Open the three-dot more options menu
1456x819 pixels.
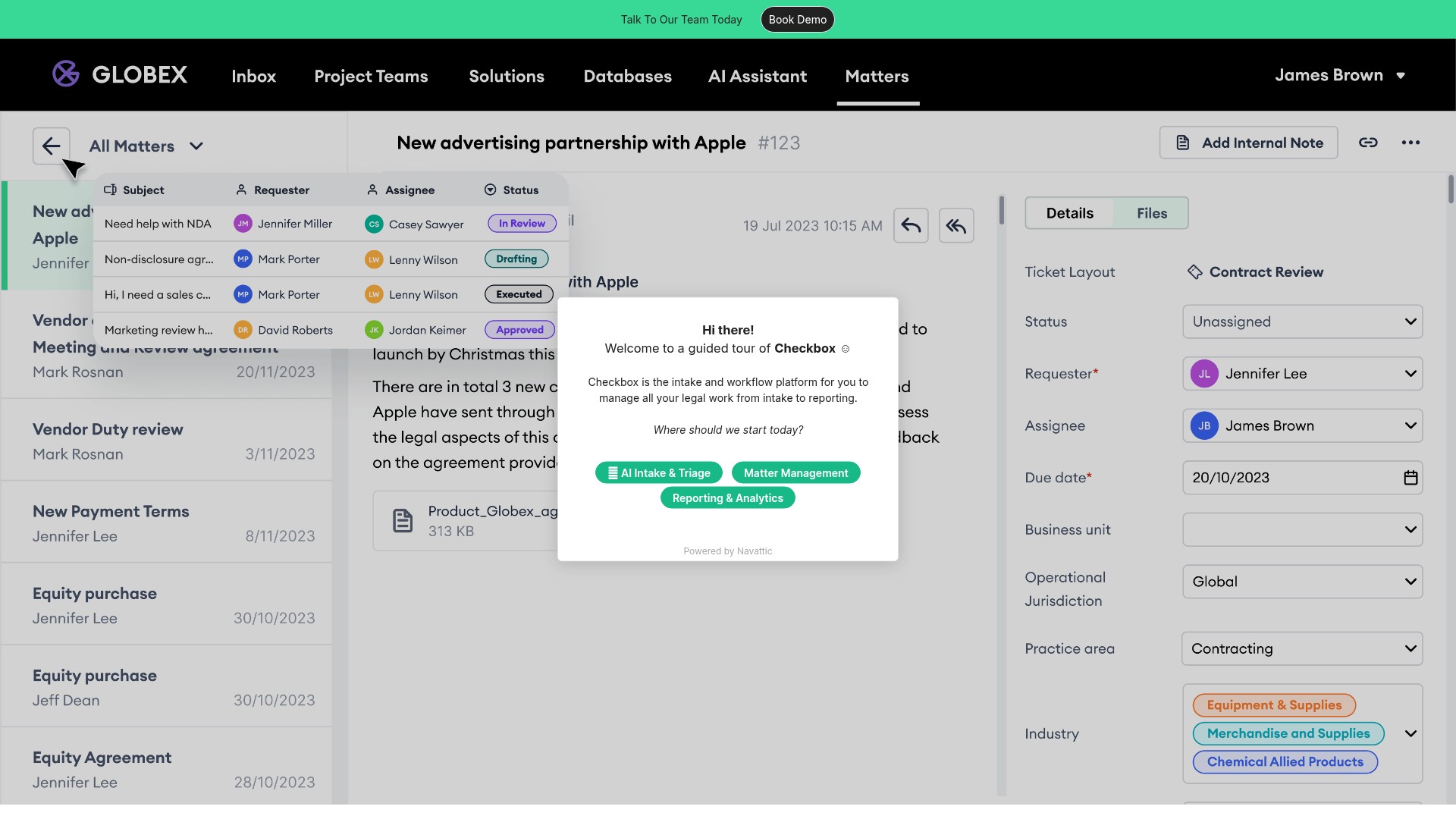(x=1410, y=143)
